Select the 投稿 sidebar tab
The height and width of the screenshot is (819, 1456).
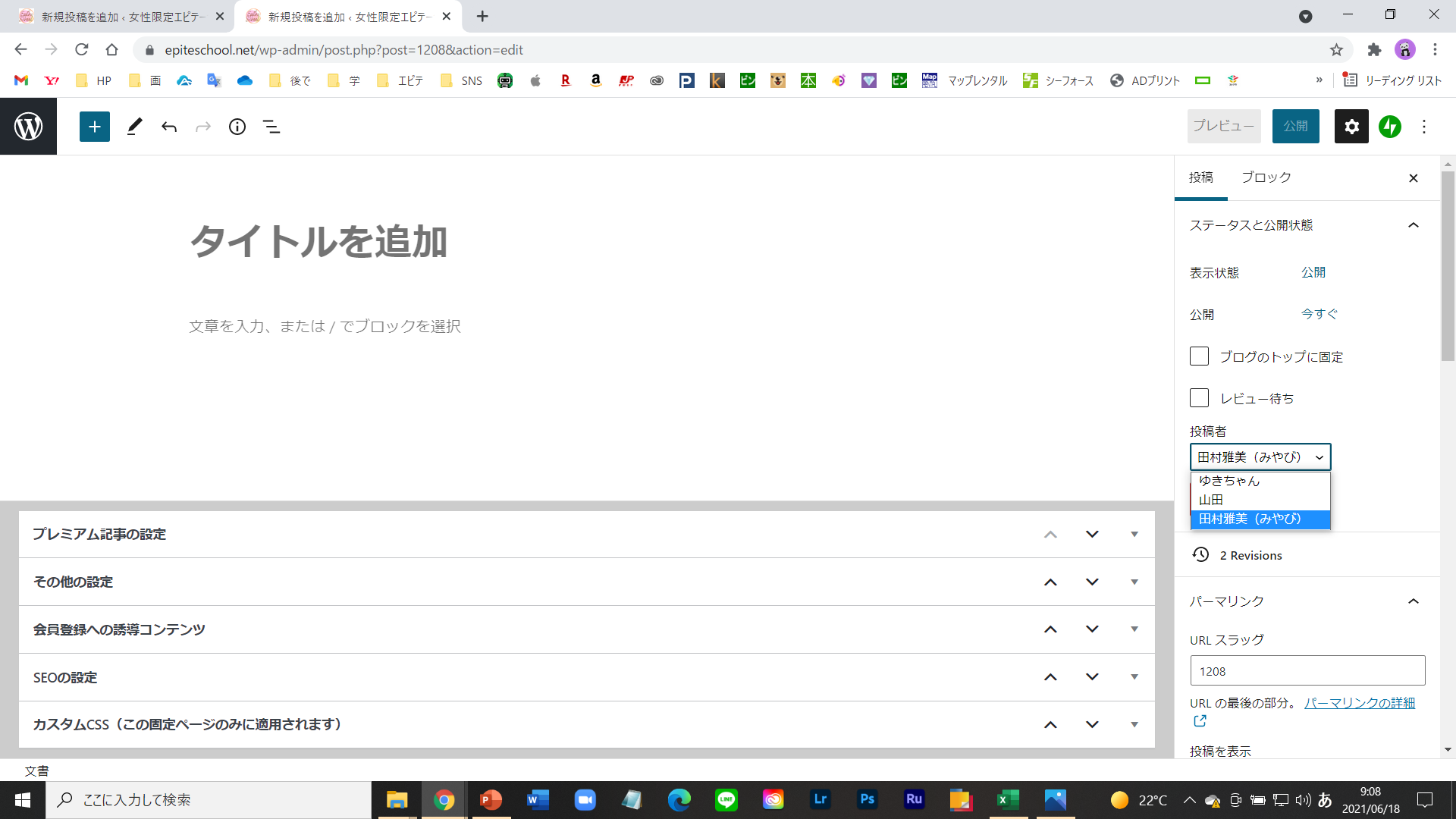point(1200,177)
